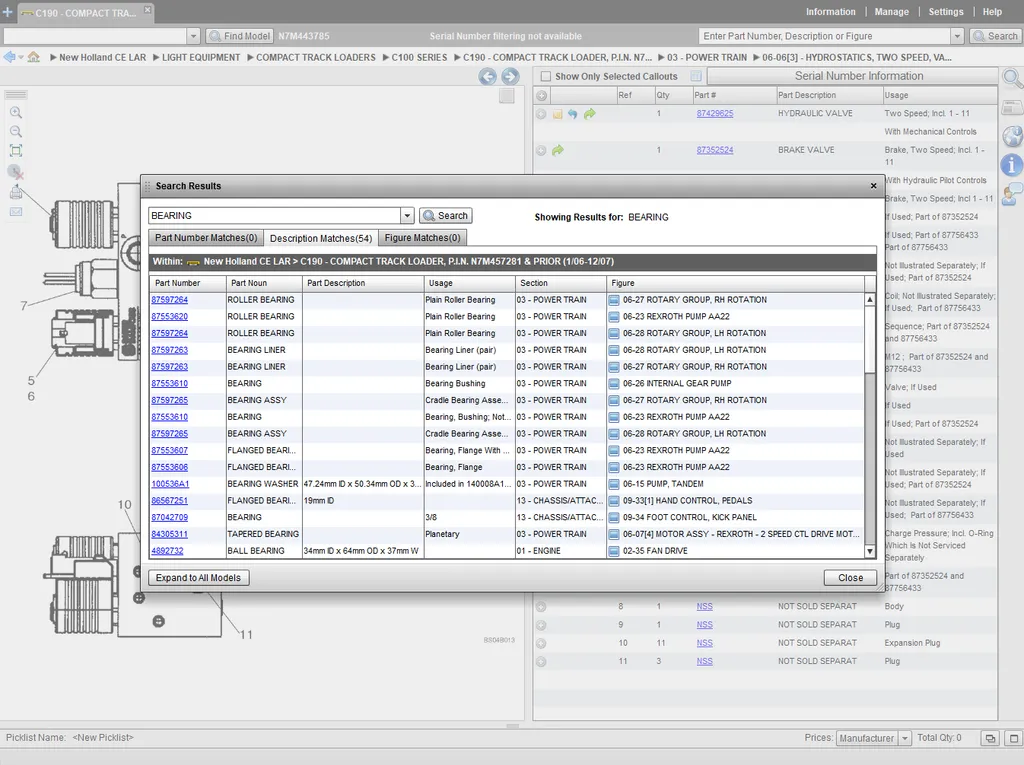Go to the home page icon in breadcrumb
This screenshot has height=765, width=1024.
[x=34, y=57]
